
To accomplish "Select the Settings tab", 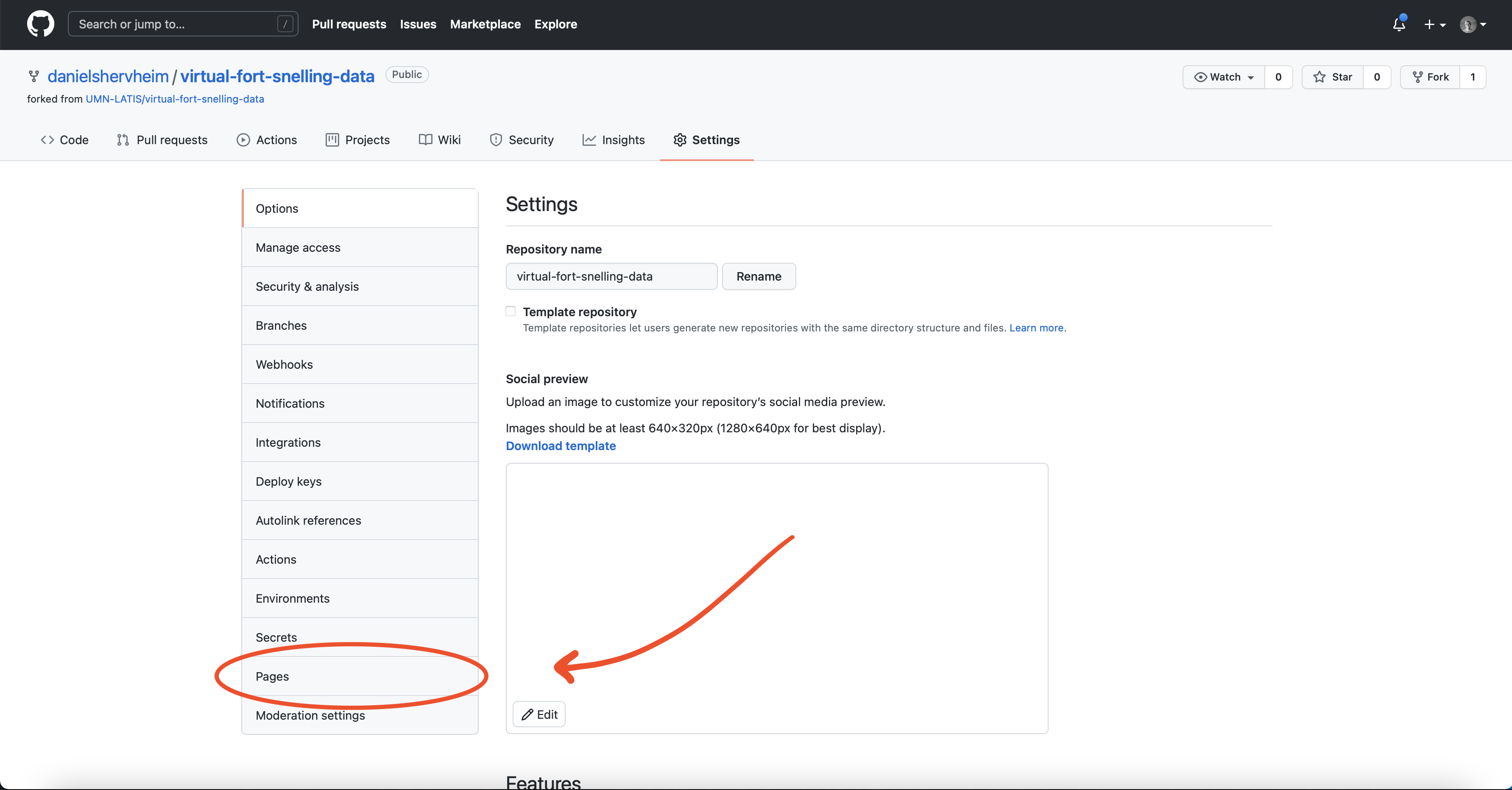I will pyautogui.click(x=707, y=139).
